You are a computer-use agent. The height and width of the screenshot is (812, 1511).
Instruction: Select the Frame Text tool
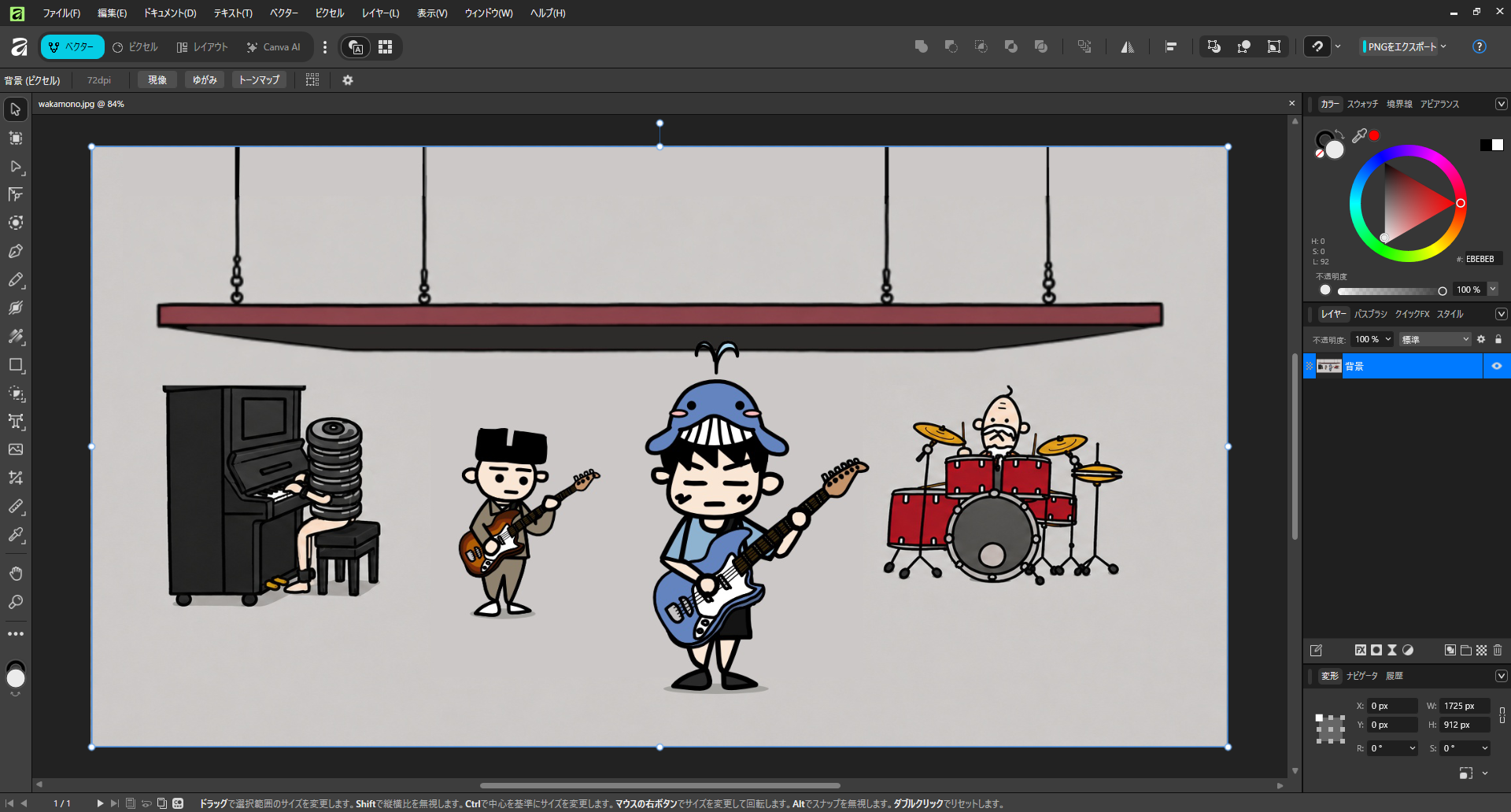16,421
